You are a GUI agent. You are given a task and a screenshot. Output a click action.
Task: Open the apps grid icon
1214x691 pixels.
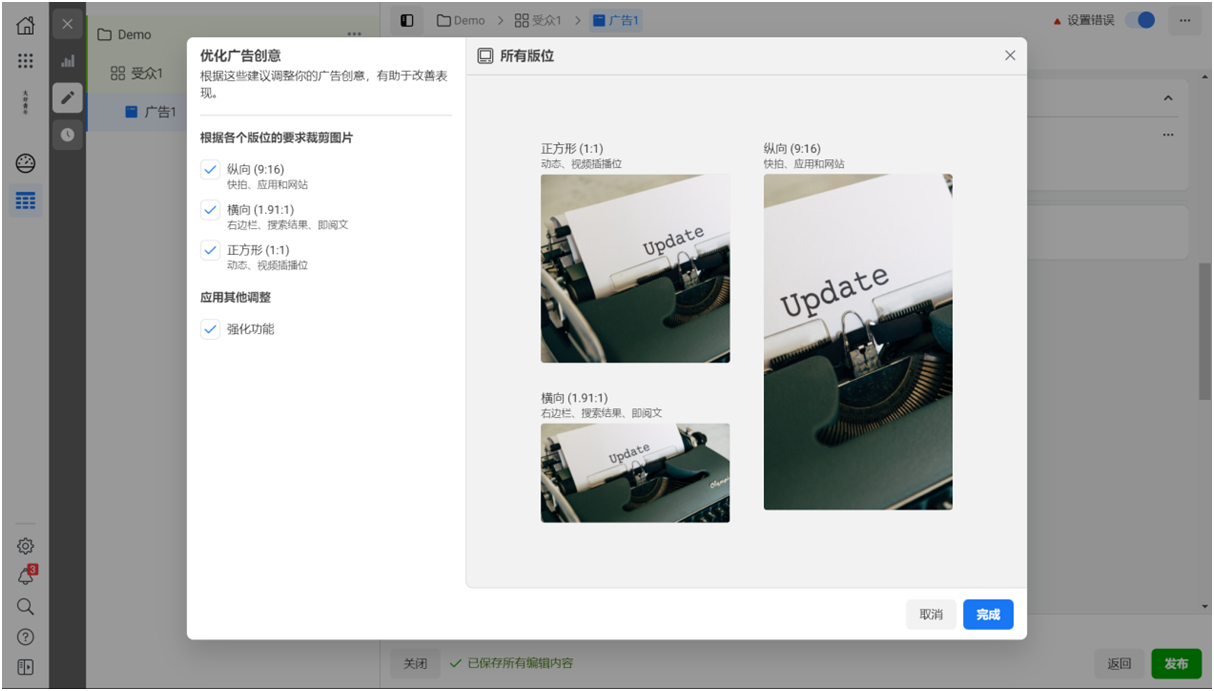(x=25, y=62)
